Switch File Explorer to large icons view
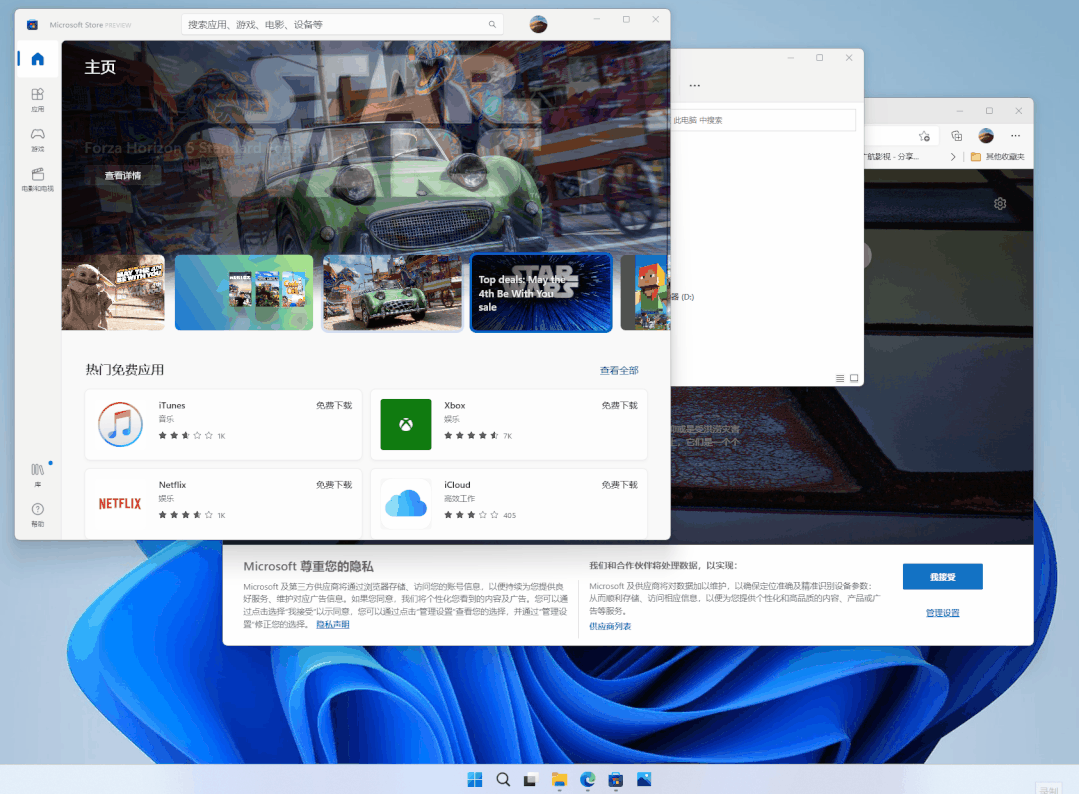This screenshot has height=794, width=1079. pos(854,378)
